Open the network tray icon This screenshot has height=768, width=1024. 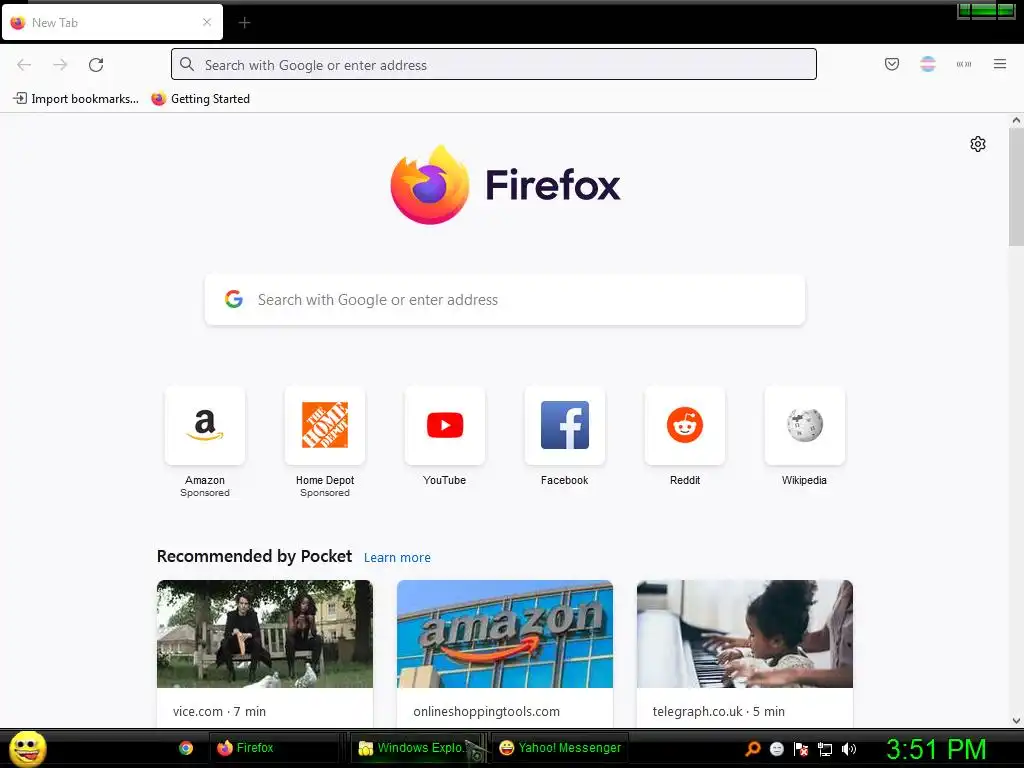[x=825, y=750]
